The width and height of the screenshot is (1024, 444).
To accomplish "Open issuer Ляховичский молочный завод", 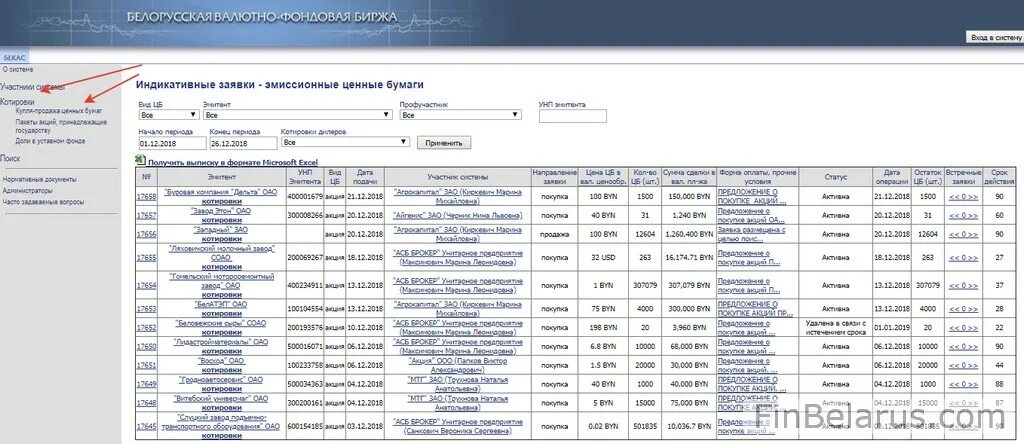I will [x=221, y=253].
